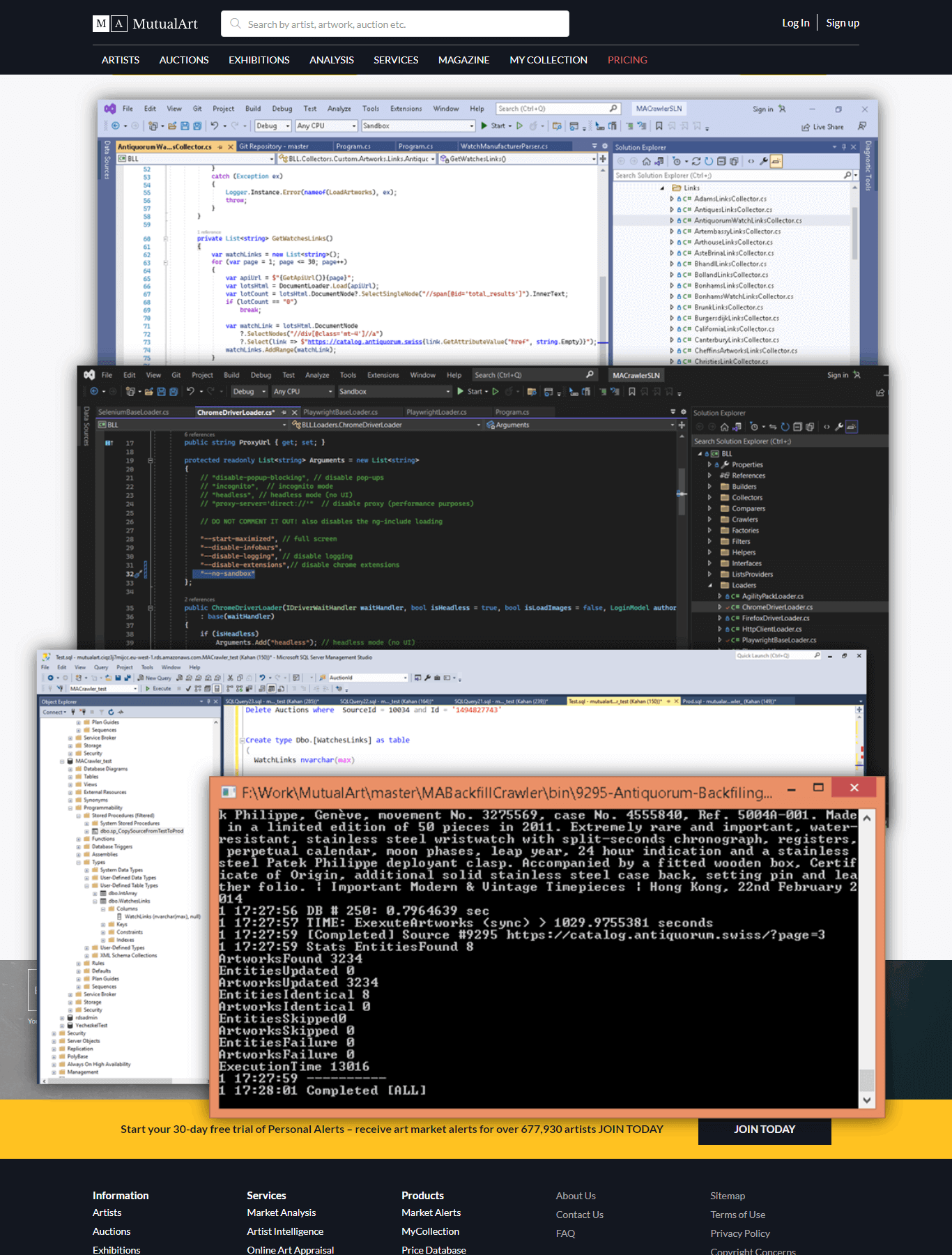Toggle auto-hide pin on light Visual Studio Solution Explorer

pos(844,147)
